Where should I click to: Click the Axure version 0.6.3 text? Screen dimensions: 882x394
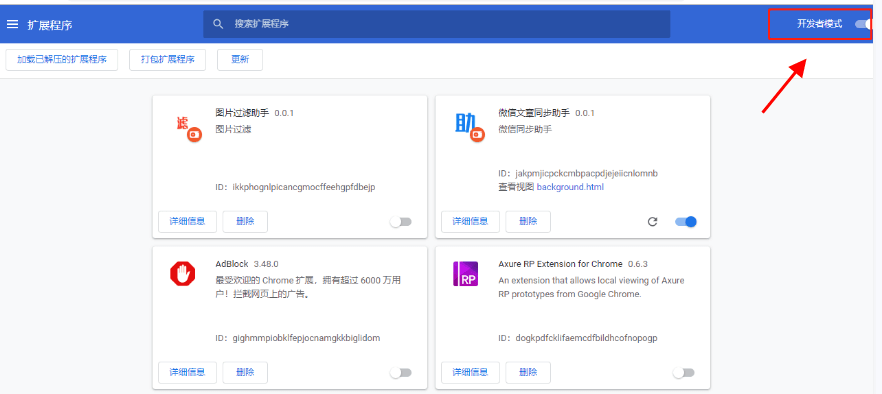coord(638,264)
